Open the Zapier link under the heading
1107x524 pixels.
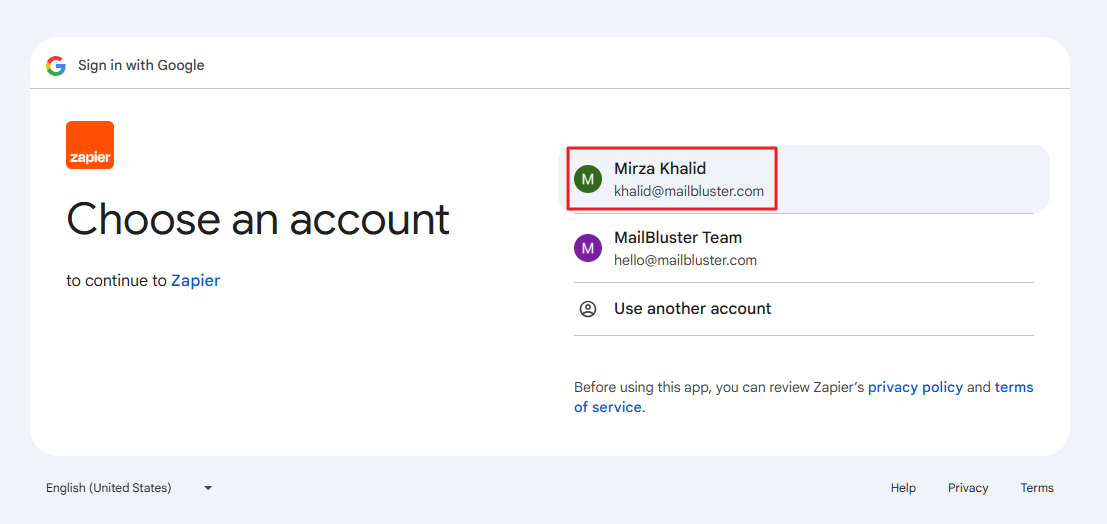click(x=195, y=281)
